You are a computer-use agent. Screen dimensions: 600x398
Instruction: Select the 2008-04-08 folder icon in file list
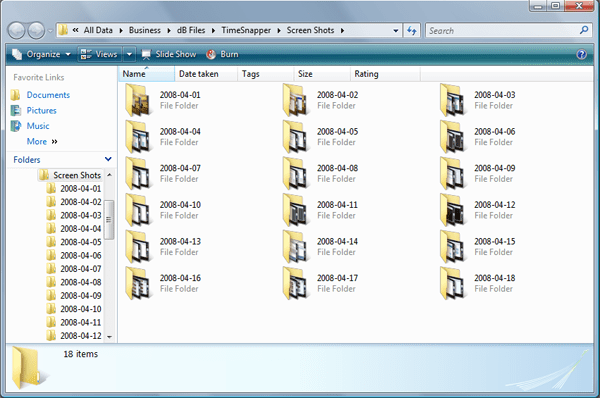click(295, 173)
